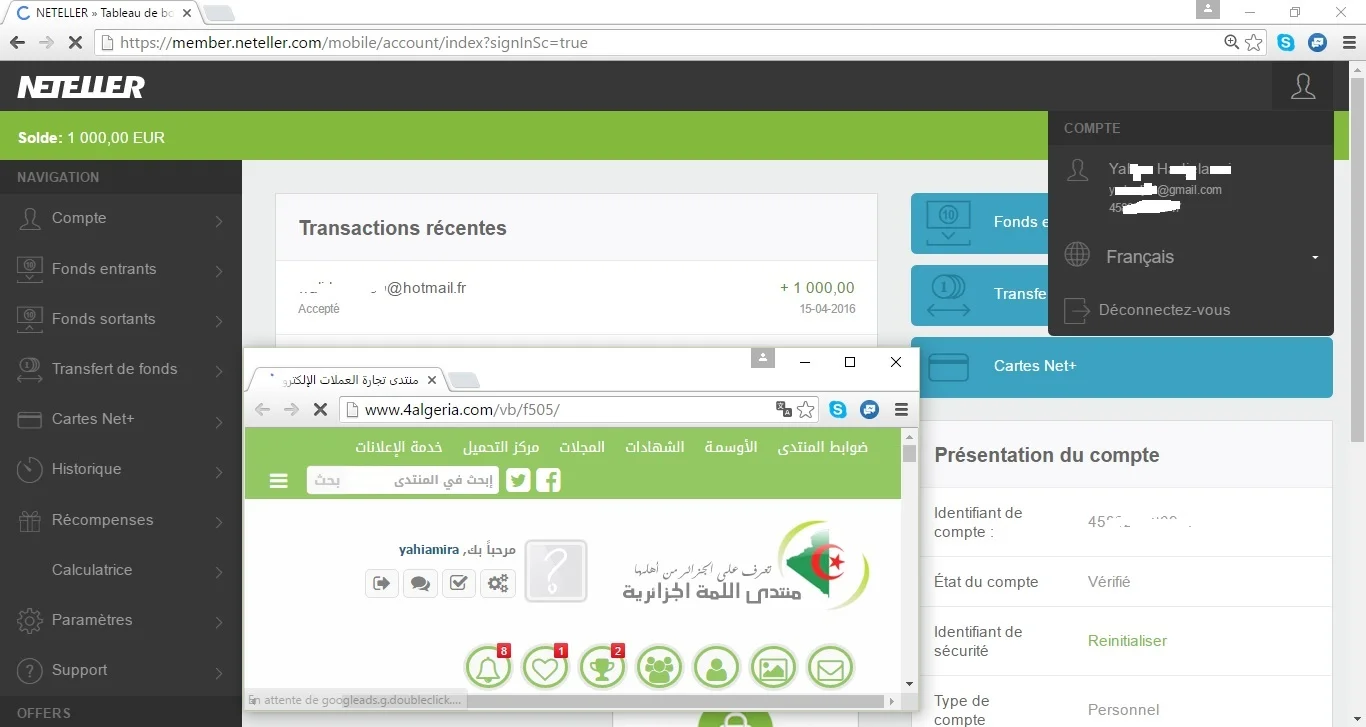
Task: Click the forum Twitter icon
Action: point(518,481)
